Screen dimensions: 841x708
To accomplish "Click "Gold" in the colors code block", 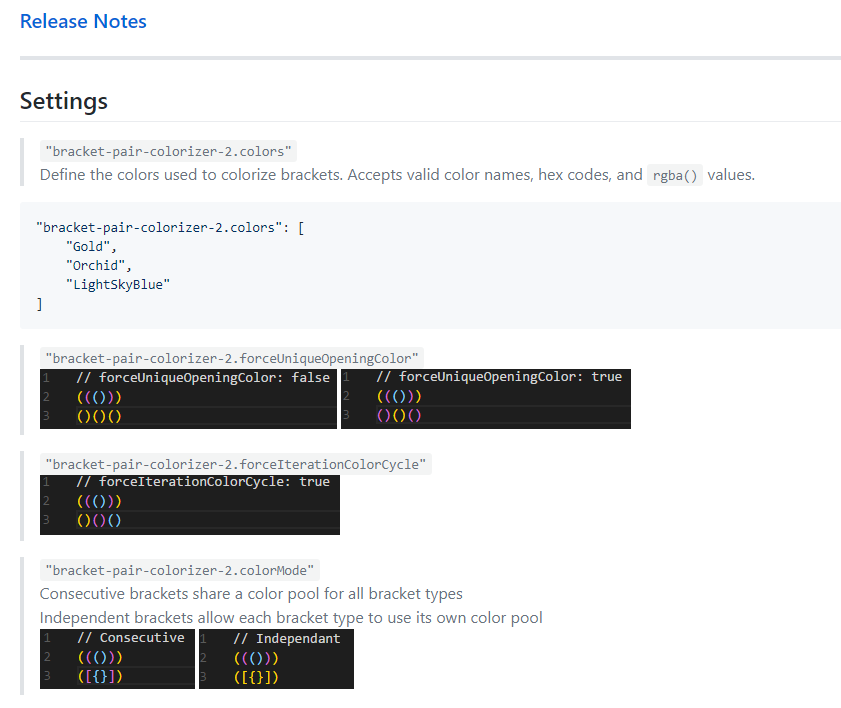I will coord(92,246).
